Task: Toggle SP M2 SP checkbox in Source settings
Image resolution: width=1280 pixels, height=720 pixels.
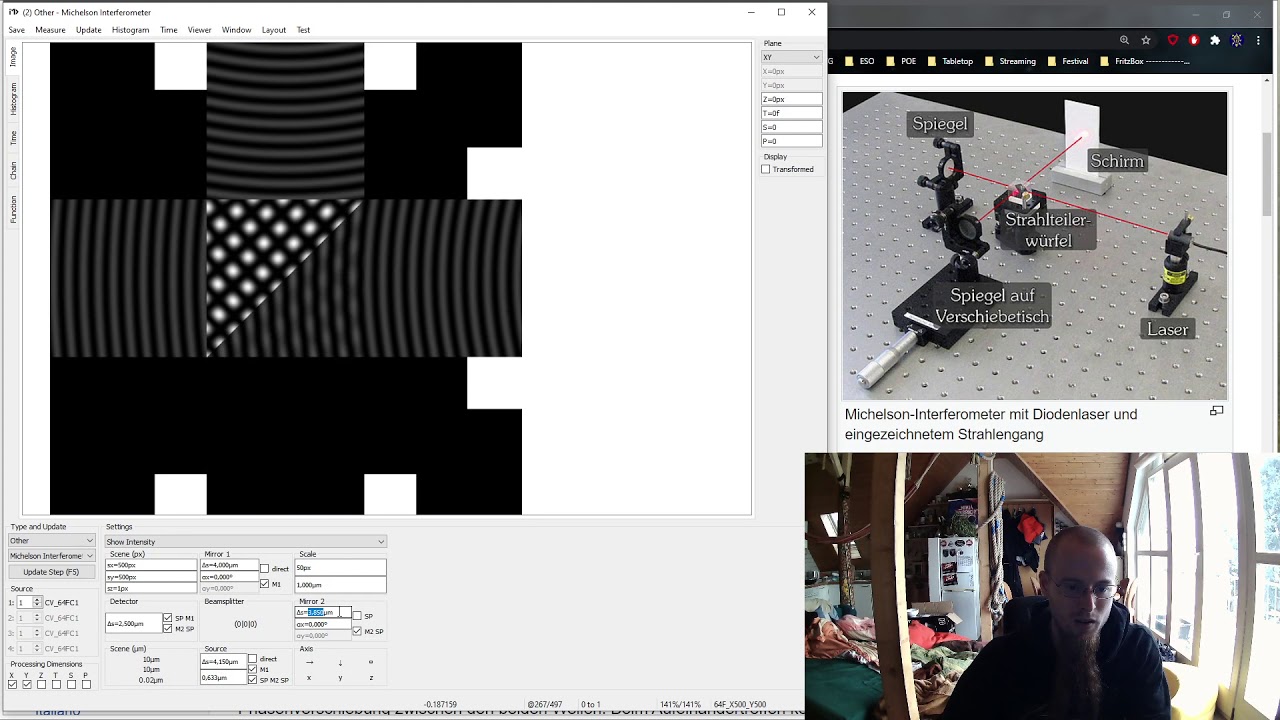Action: click(252, 680)
